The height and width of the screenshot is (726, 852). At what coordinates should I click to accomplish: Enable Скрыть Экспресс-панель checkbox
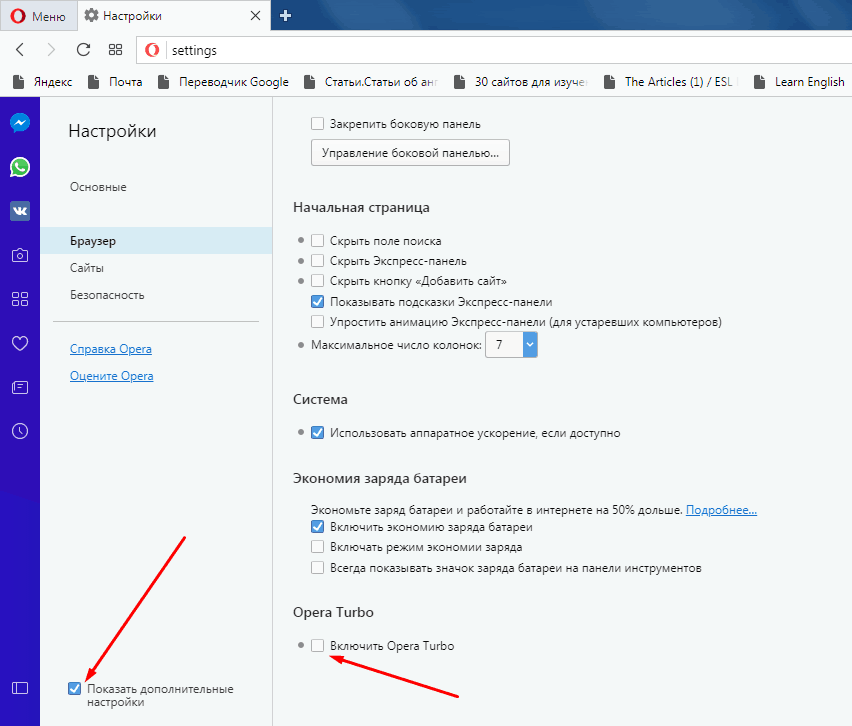[317, 261]
